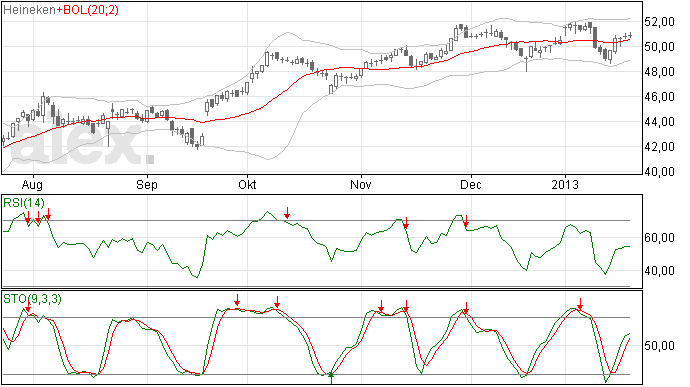Image resolution: width=690 pixels, height=387 pixels.
Task: Click the green buy arrow in STO panel
Action: point(331,378)
